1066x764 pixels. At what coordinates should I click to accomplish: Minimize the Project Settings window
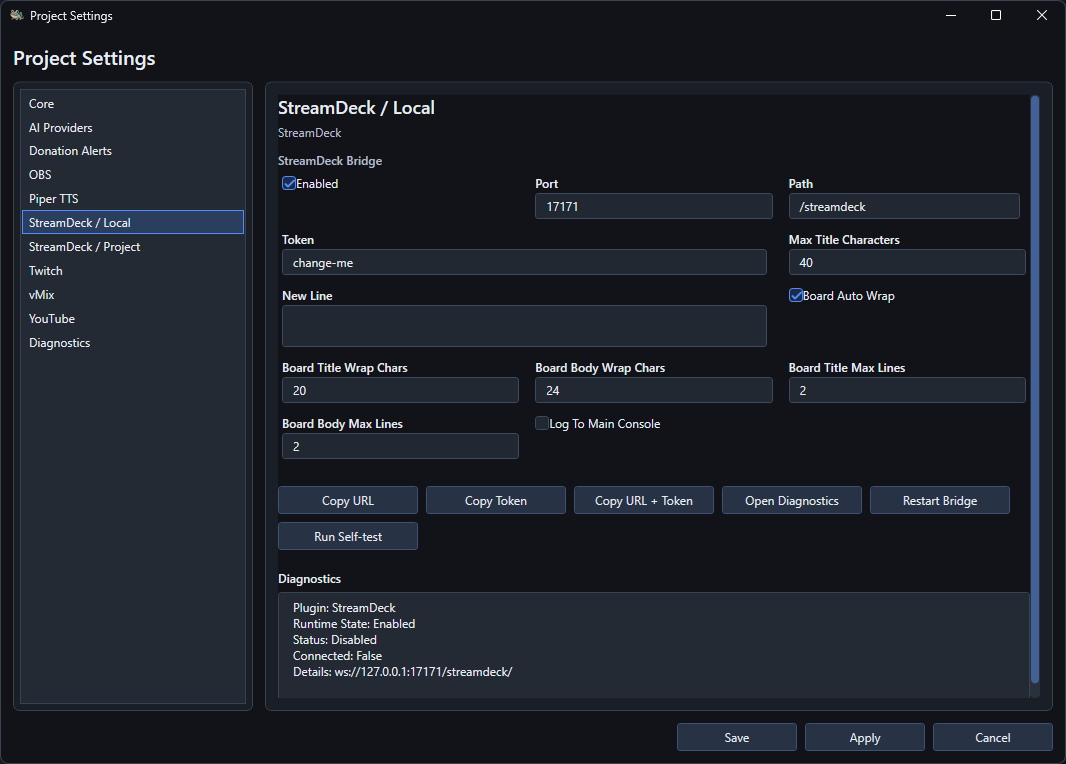(951, 15)
